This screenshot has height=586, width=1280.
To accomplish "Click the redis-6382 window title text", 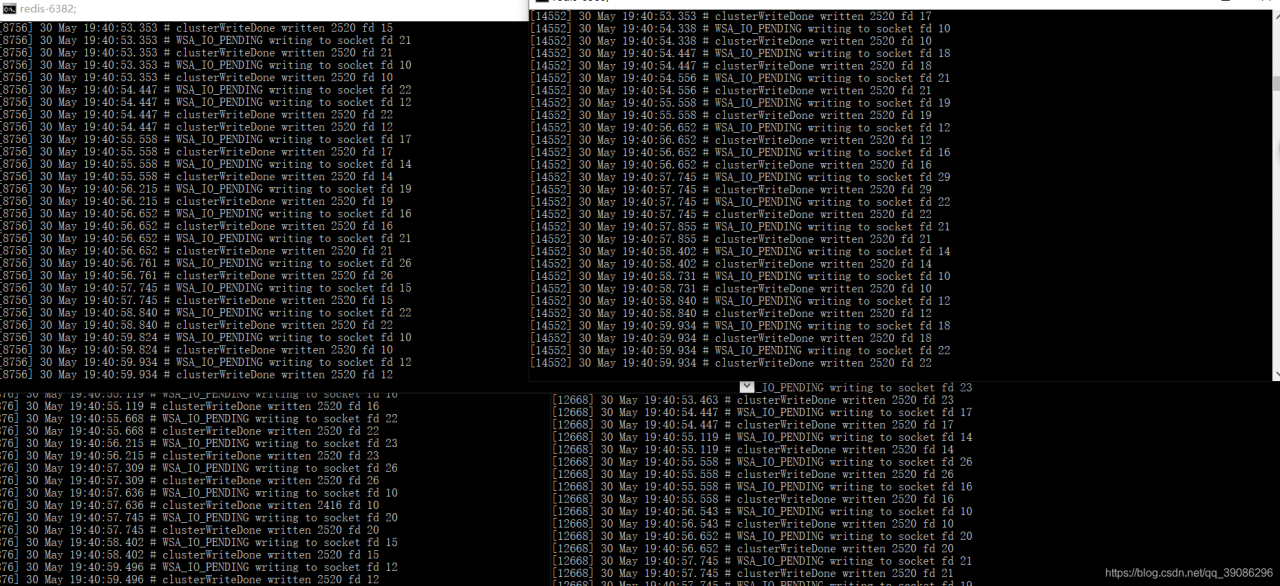I will tap(48, 8).
